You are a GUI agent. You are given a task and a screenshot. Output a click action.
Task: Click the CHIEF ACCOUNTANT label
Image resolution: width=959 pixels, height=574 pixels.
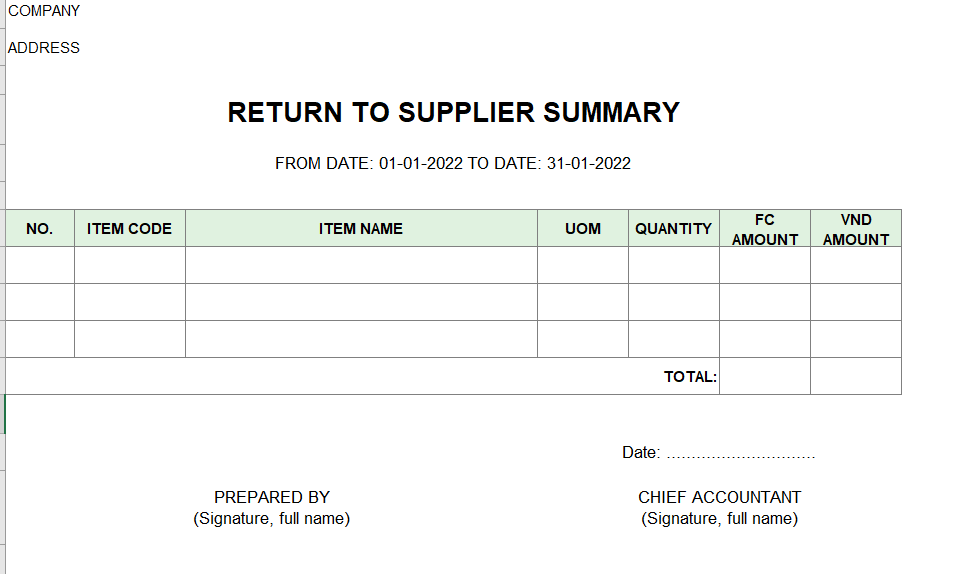719,497
